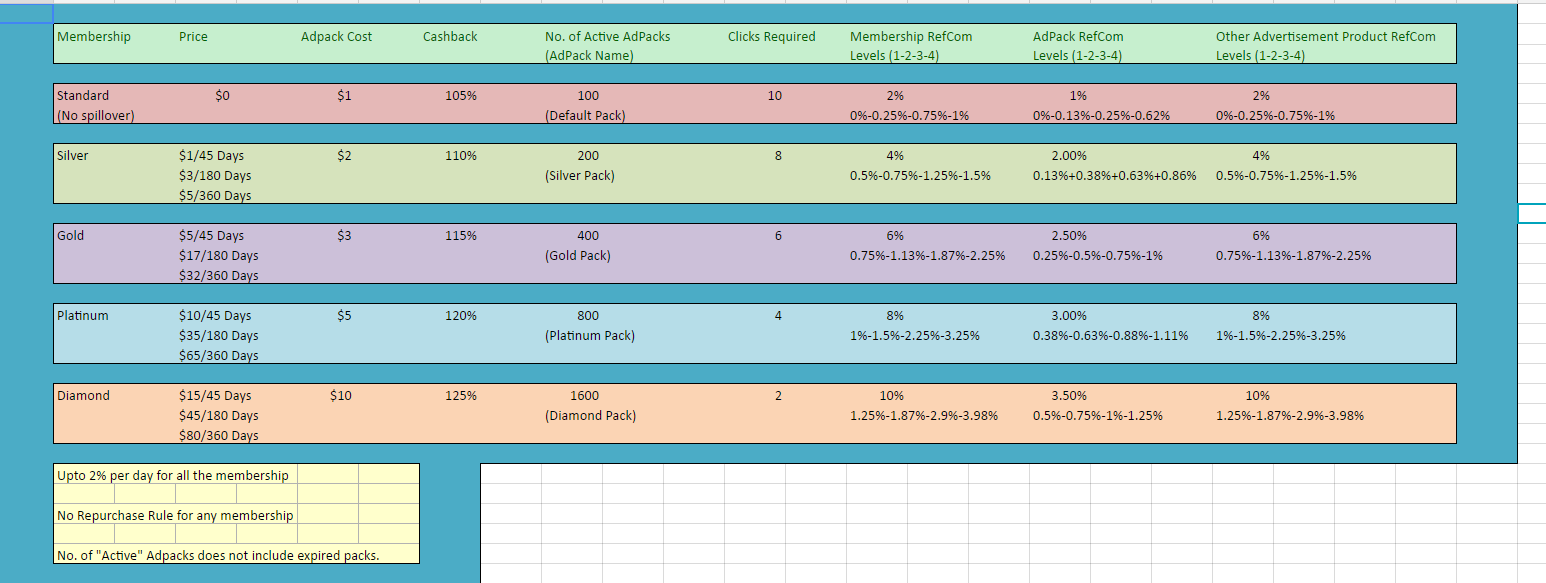Click the 115% cashback cell
The height and width of the screenshot is (583, 1546).
tap(461, 236)
